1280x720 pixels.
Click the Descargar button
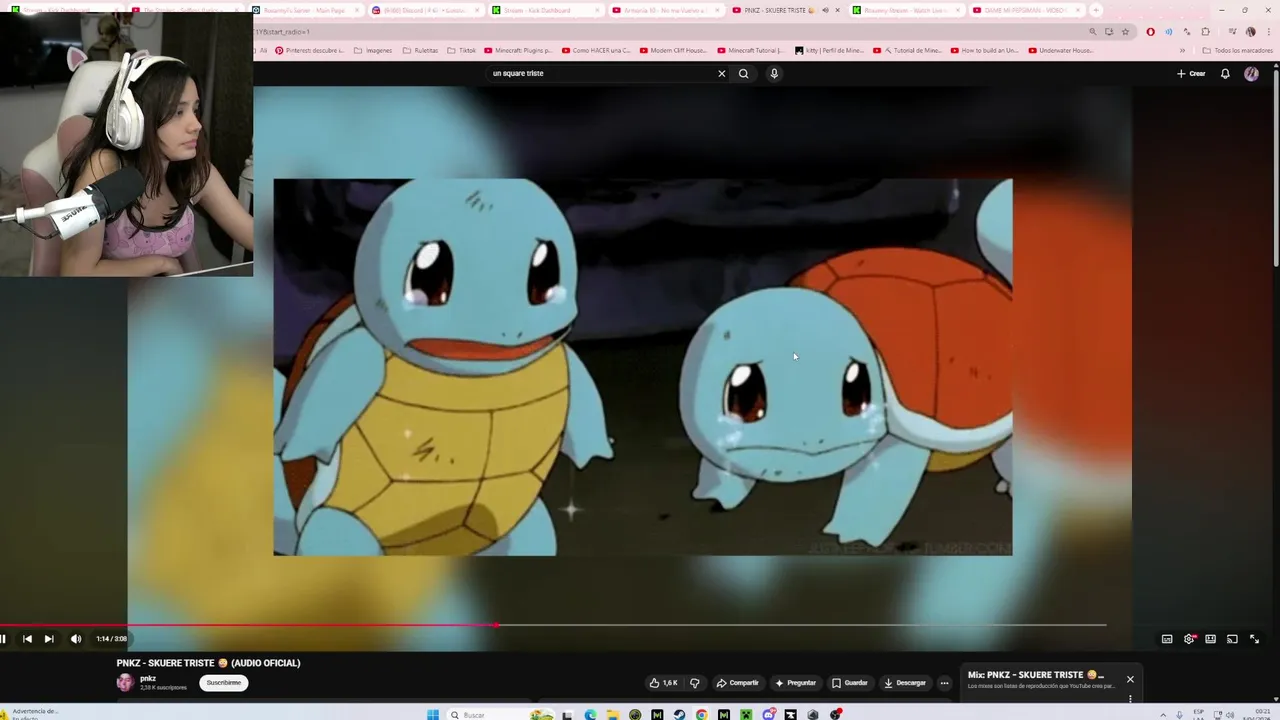coord(905,683)
